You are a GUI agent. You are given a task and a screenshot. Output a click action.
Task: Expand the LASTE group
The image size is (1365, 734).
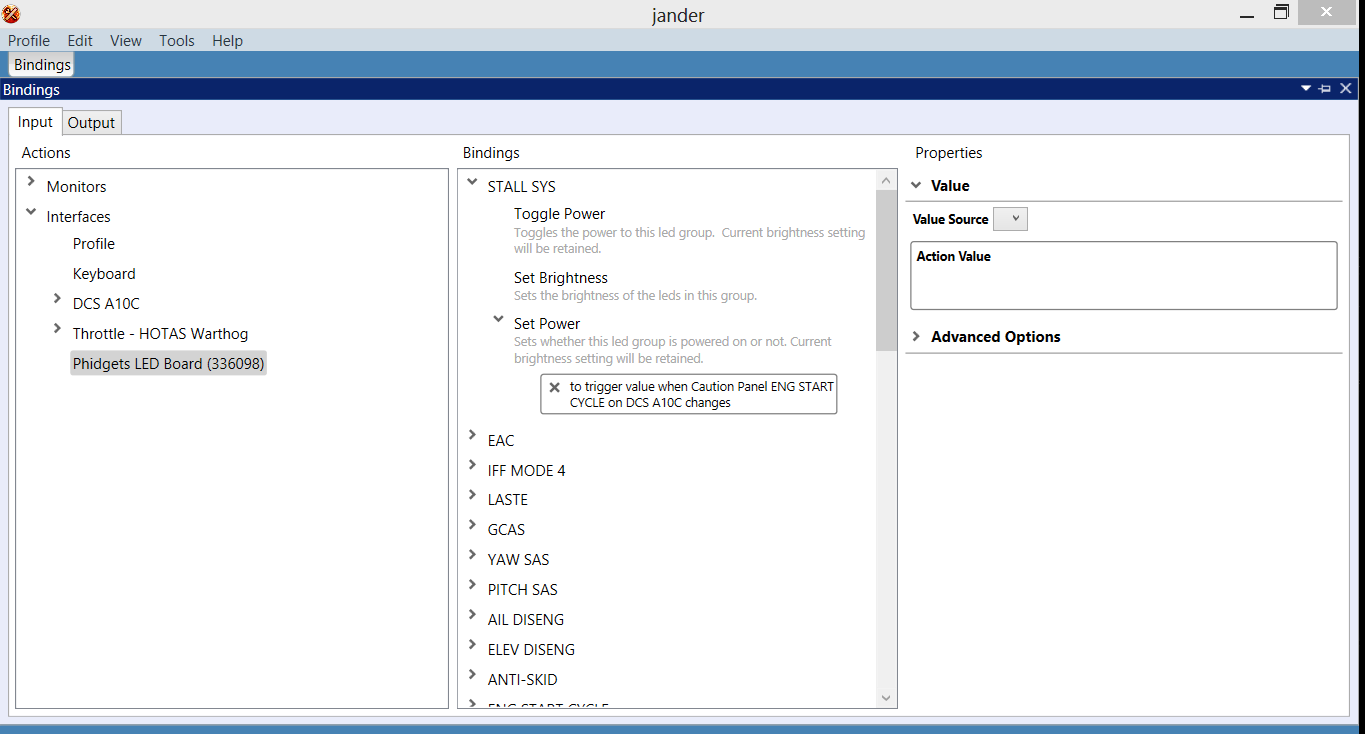tap(472, 495)
